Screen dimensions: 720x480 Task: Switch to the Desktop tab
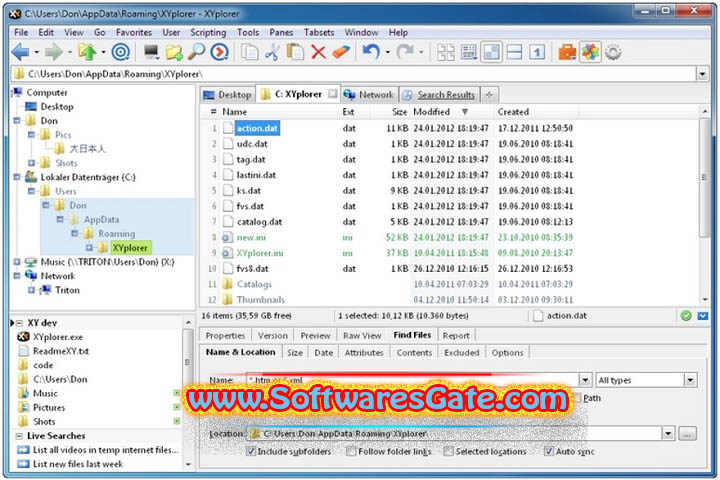[227, 95]
